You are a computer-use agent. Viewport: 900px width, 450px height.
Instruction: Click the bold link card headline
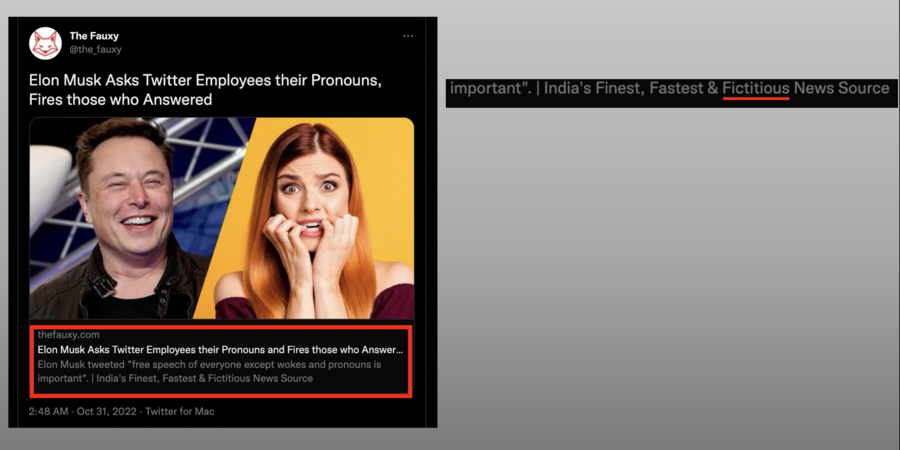(x=220, y=350)
